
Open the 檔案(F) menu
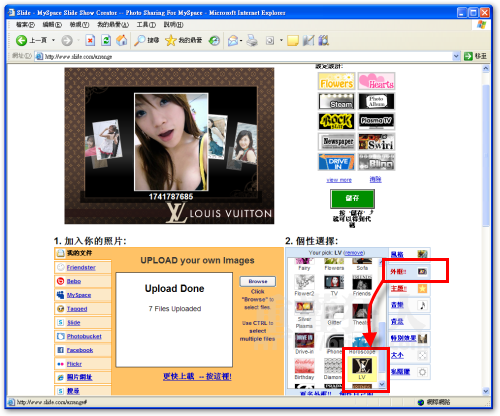[x=25, y=25]
